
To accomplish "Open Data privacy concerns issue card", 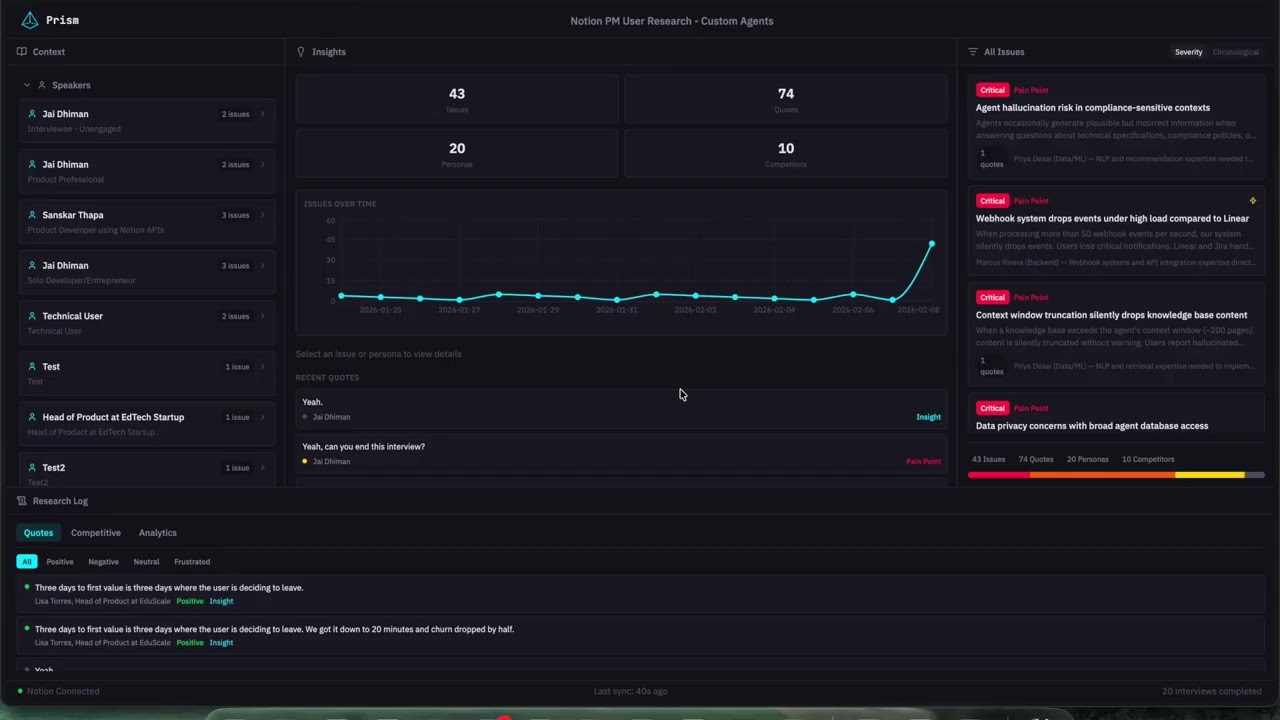I will (1116, 414).
